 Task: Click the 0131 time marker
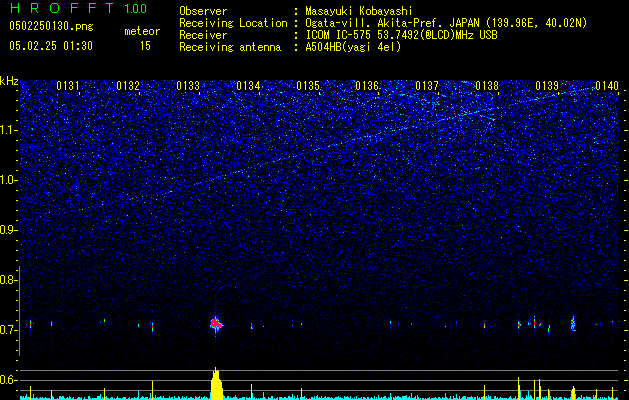click(68, 85)
